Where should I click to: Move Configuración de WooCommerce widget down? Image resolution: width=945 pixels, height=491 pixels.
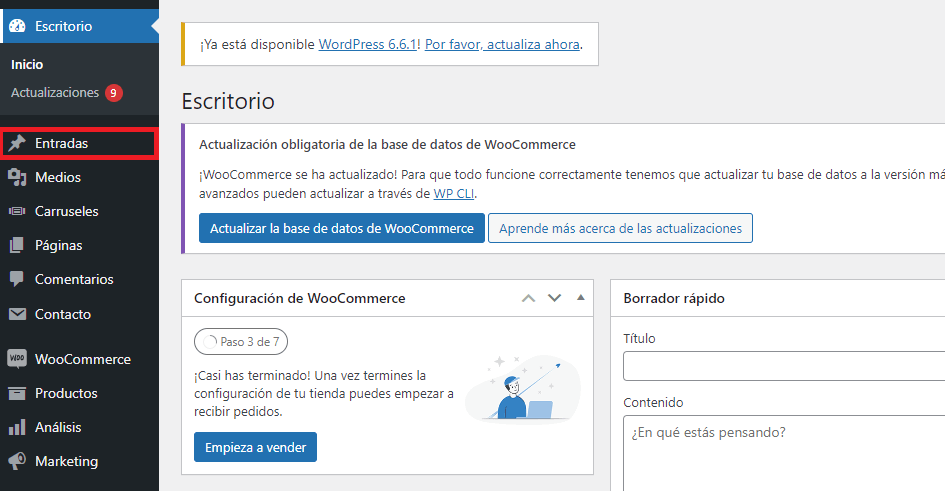[x=554, y=298]
